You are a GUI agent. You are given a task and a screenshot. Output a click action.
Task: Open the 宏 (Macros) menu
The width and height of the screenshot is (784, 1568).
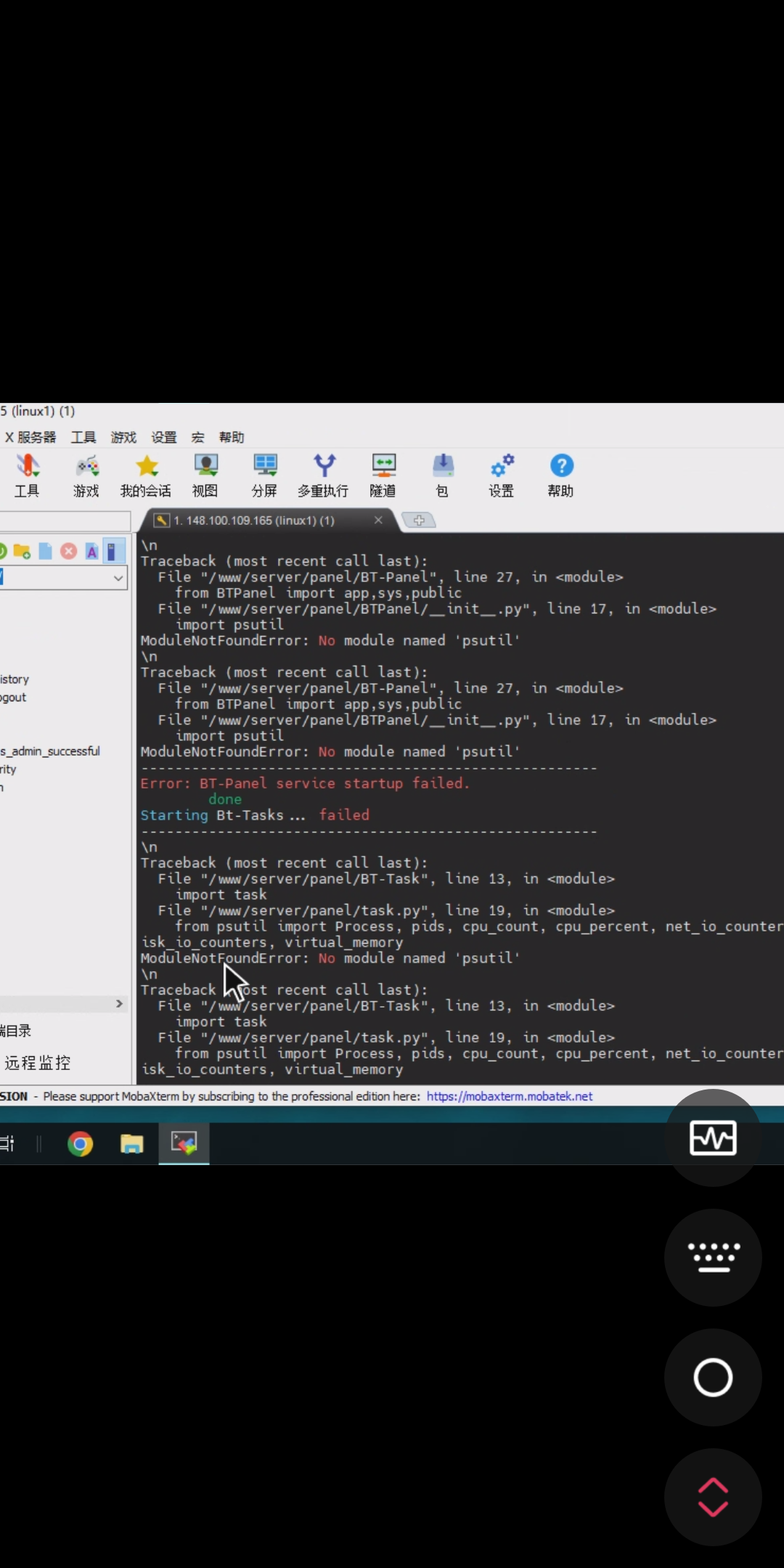pos(198,437)
